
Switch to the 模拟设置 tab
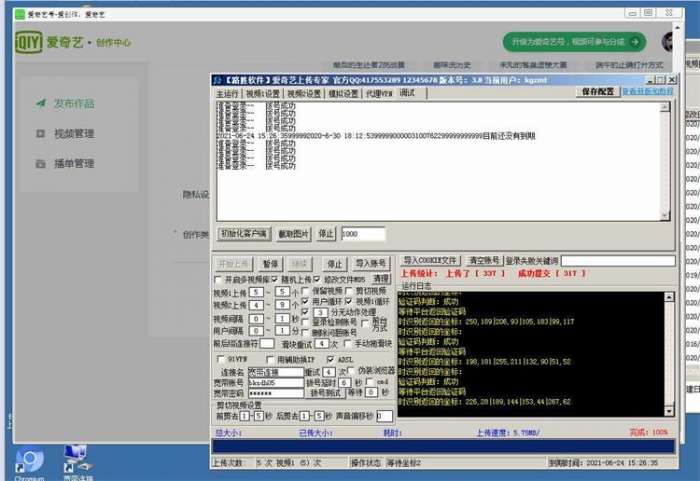tap(343, 94)
